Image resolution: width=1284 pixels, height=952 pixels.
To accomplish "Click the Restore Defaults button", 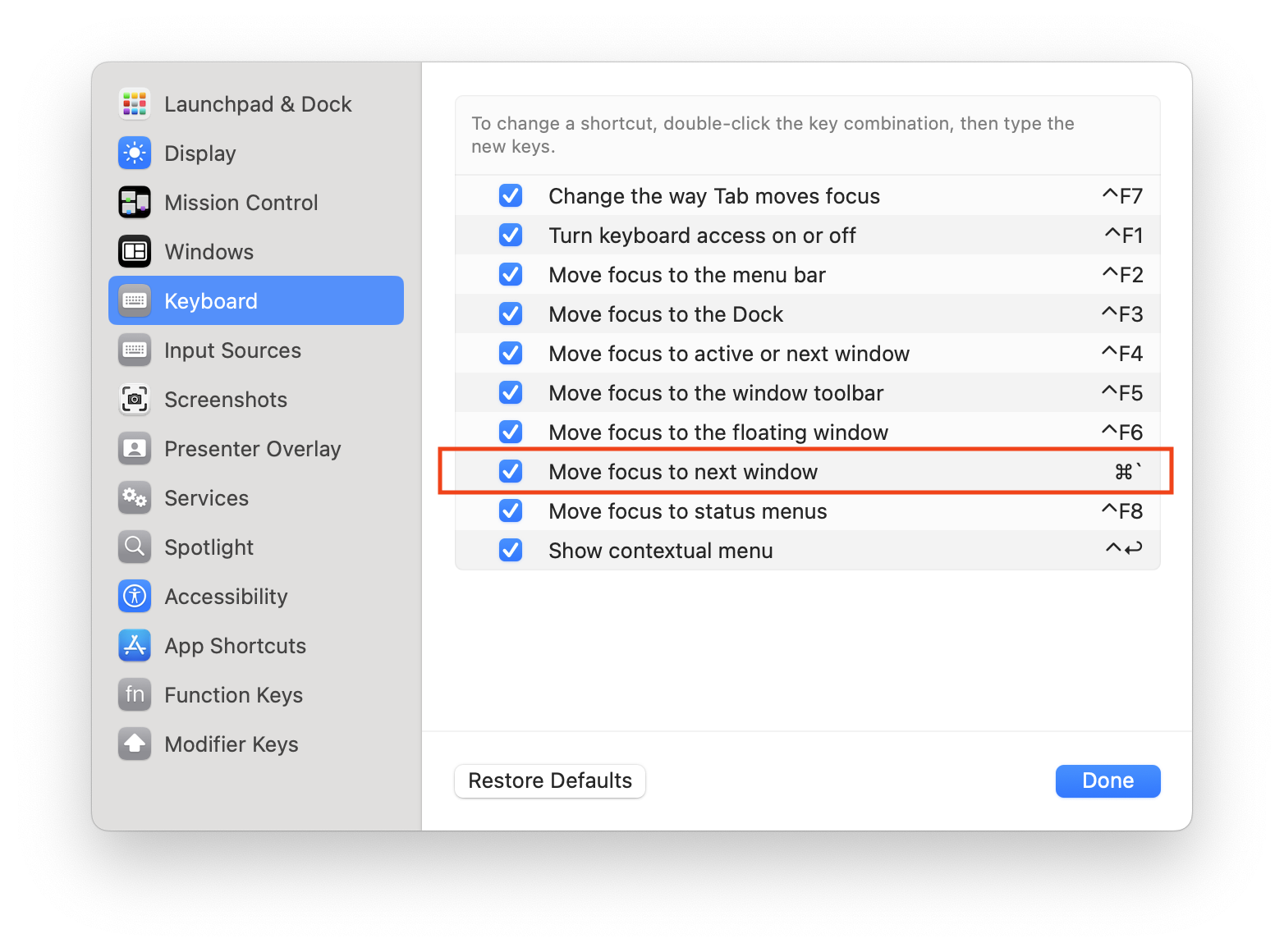I will point(550,780).
